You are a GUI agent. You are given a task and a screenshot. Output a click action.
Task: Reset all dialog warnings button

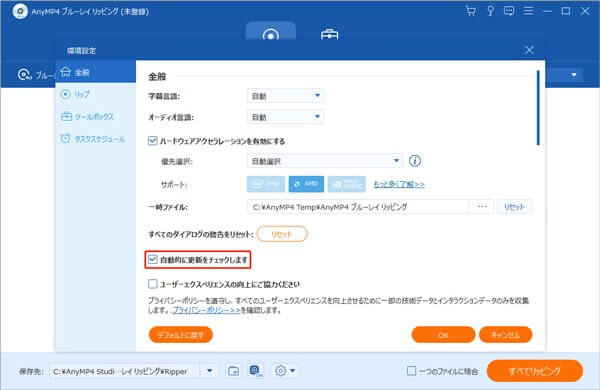(x=282, y=234)
